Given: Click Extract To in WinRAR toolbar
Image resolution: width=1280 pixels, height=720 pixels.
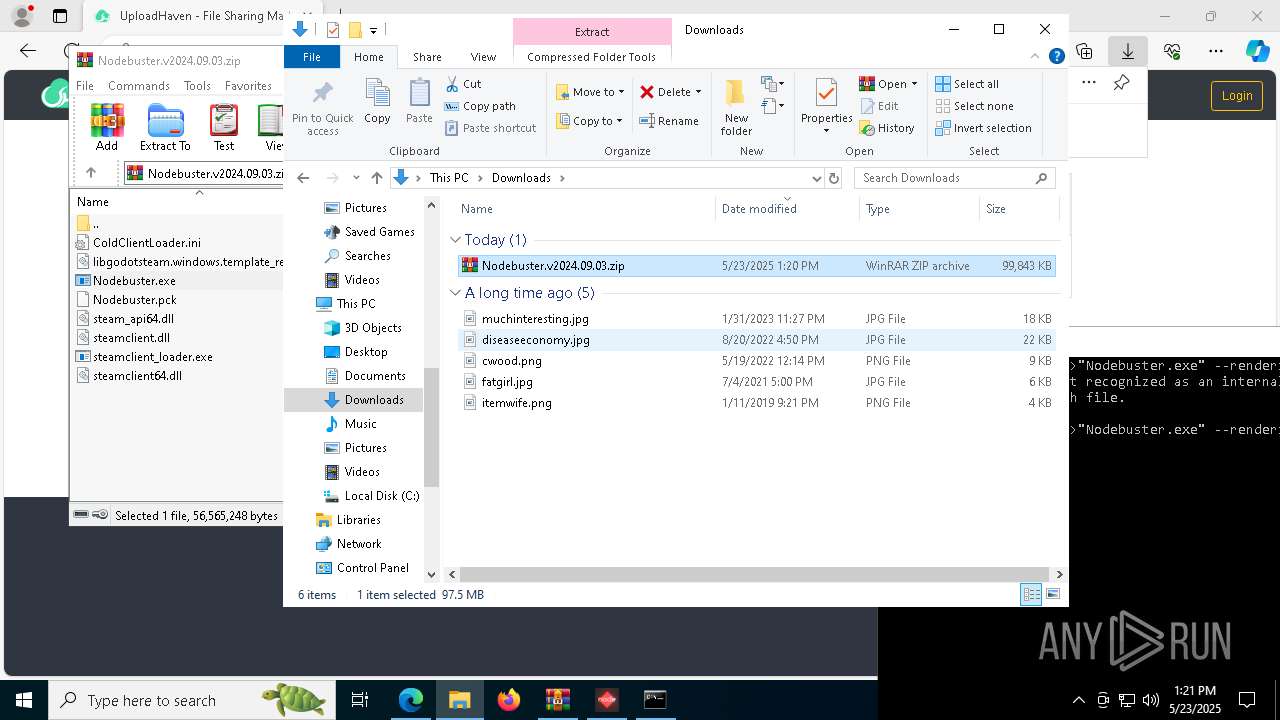Looking at the screenshot, I should 165,127.
